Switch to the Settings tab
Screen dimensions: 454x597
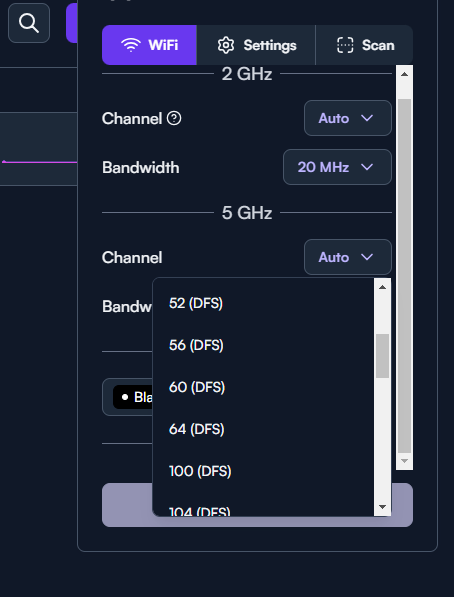pos(256,45)
